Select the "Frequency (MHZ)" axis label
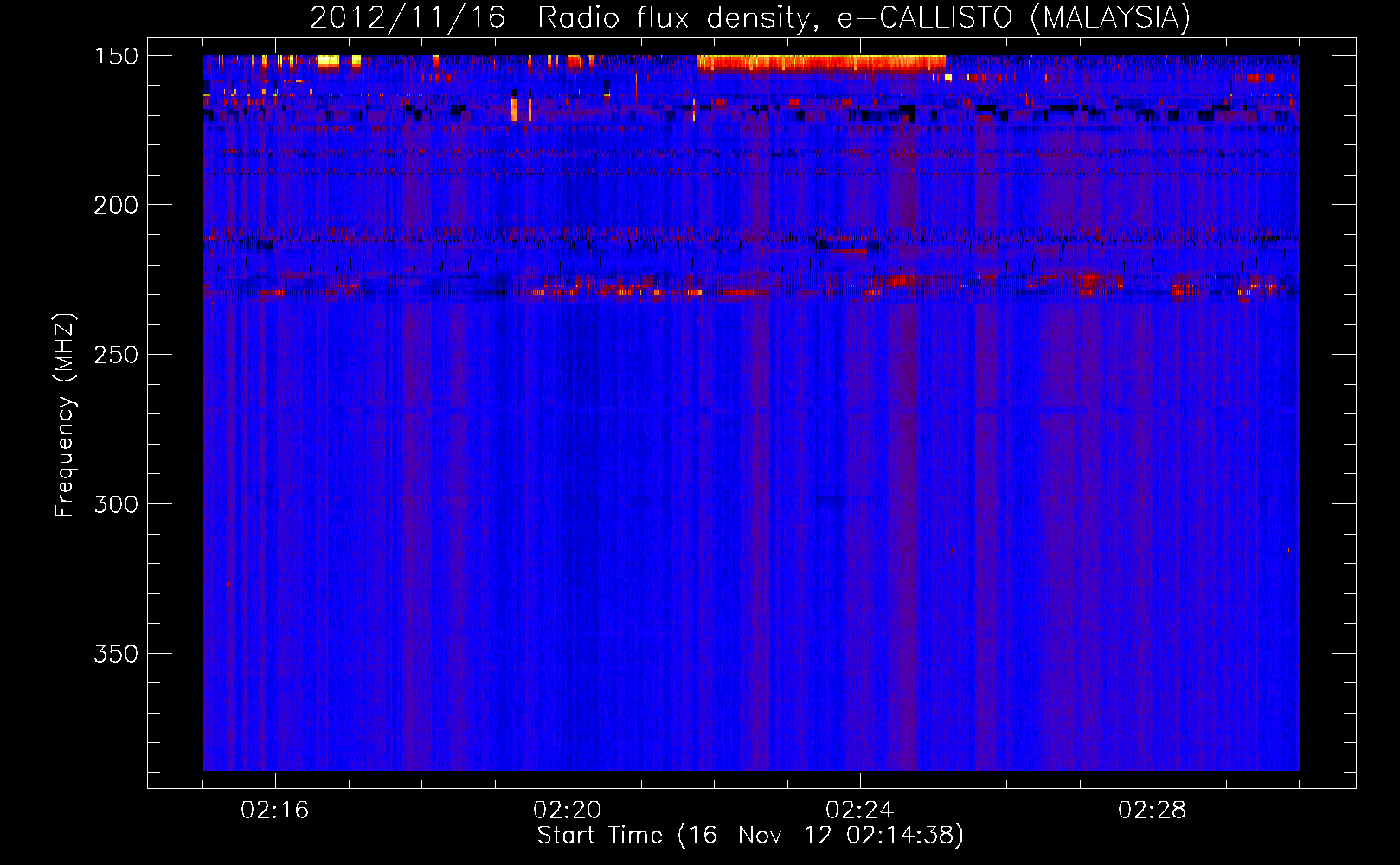This screenshot has width=1400, height=865. point(65,415)
